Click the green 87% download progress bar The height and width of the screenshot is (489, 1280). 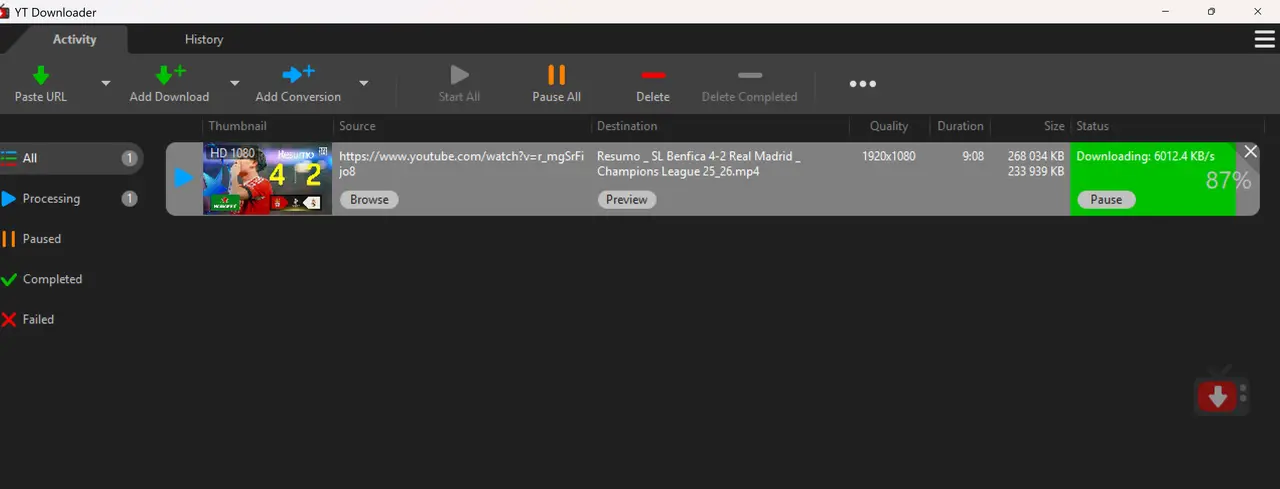tap(1152, 179)
